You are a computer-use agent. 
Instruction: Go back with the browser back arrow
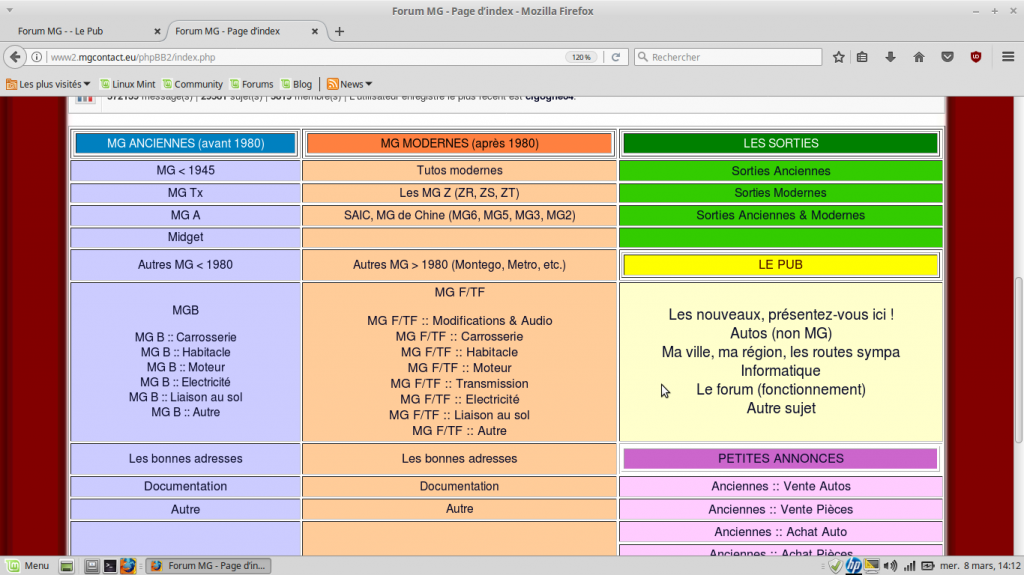pos(15,57)
